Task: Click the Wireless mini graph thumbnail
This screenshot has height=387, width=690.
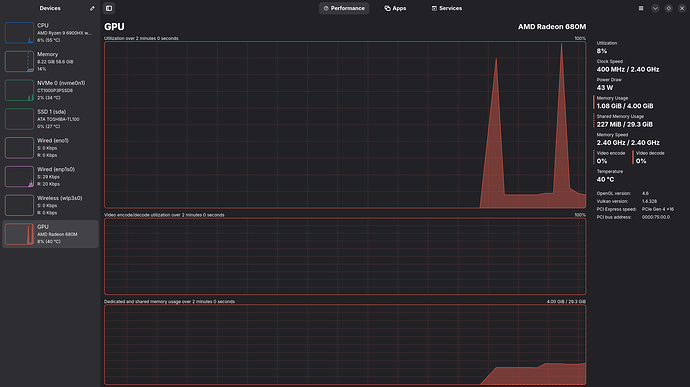Action: 19,205
